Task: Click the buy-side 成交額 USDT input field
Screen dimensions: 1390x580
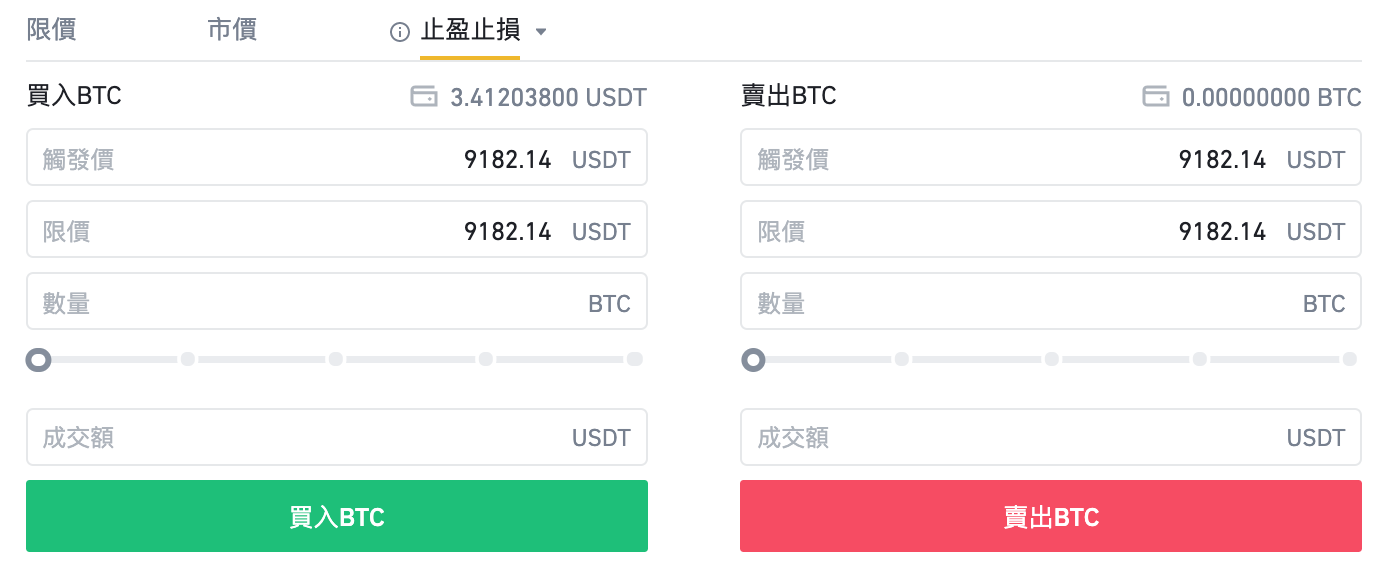Action: 300,437
